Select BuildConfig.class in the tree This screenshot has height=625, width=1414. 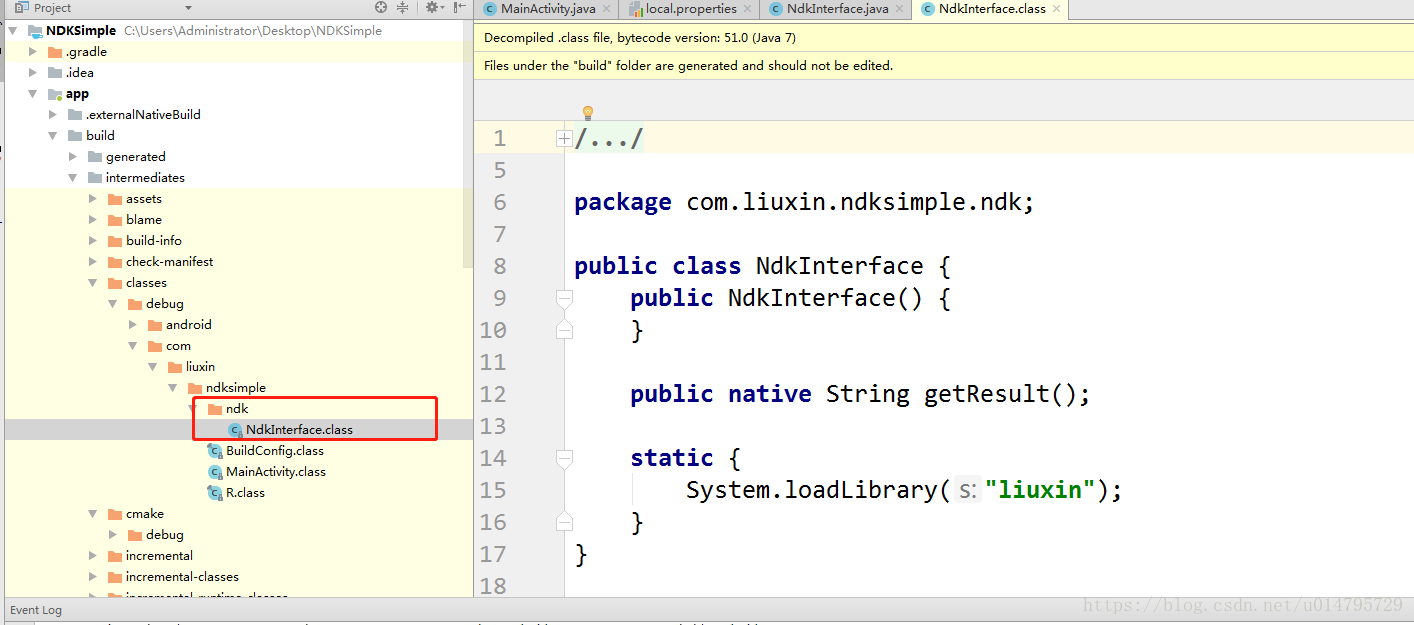[275, 451]
